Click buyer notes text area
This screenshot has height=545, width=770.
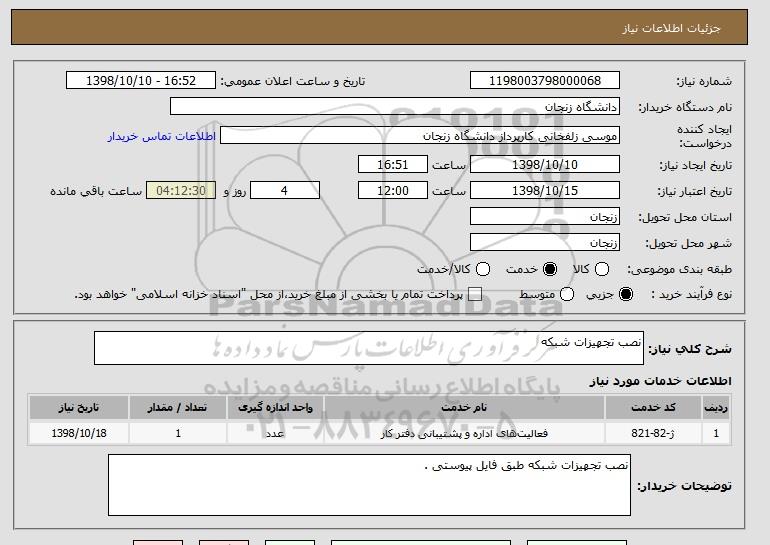point(369,485)
